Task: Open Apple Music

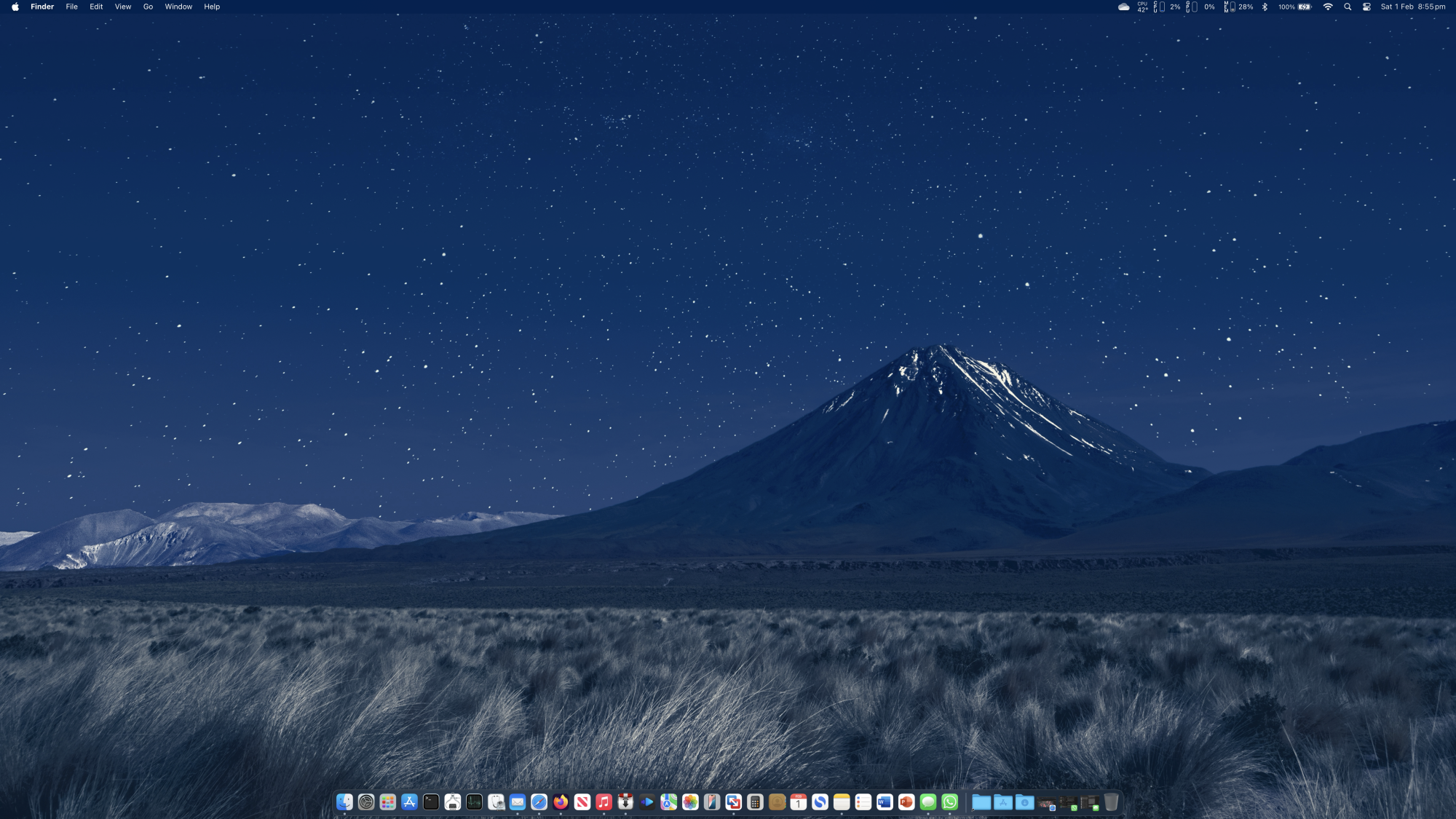Action: [604, 802]
